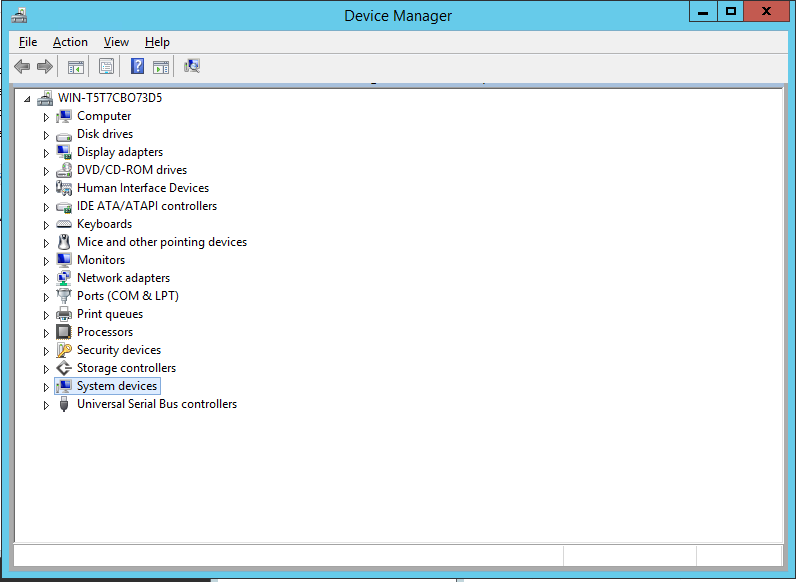Expand the Keyboards category
This screenshot has height=582, width=796.
pyautogui.click(x=46, y=225)
